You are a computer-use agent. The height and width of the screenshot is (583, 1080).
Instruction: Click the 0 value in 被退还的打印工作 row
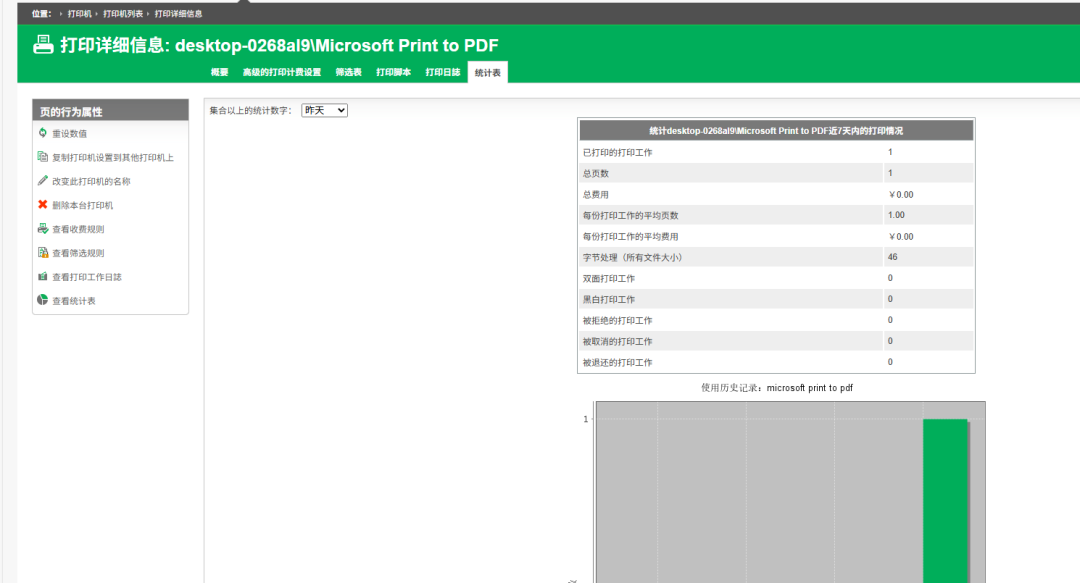pos(890,362)
